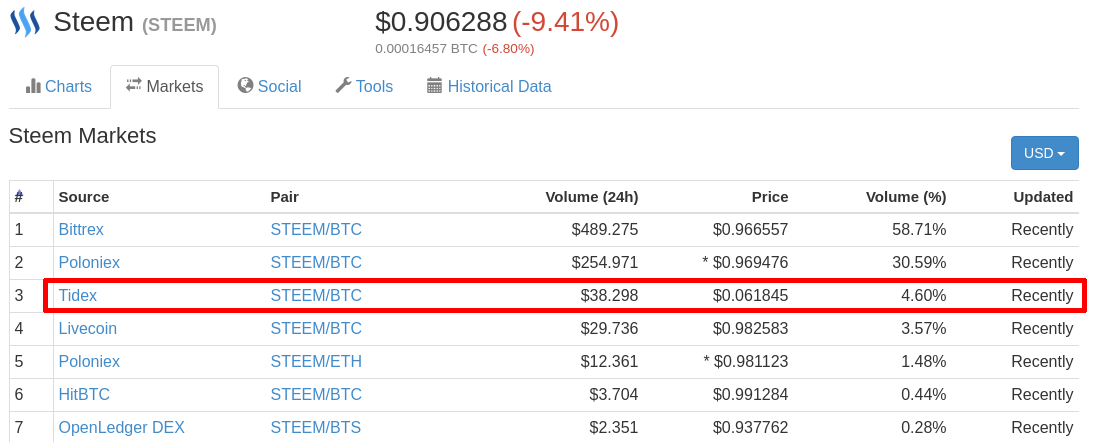Sort table by Pair column
The height and width of the screenshot is (442, 1106).
point(284,197)
